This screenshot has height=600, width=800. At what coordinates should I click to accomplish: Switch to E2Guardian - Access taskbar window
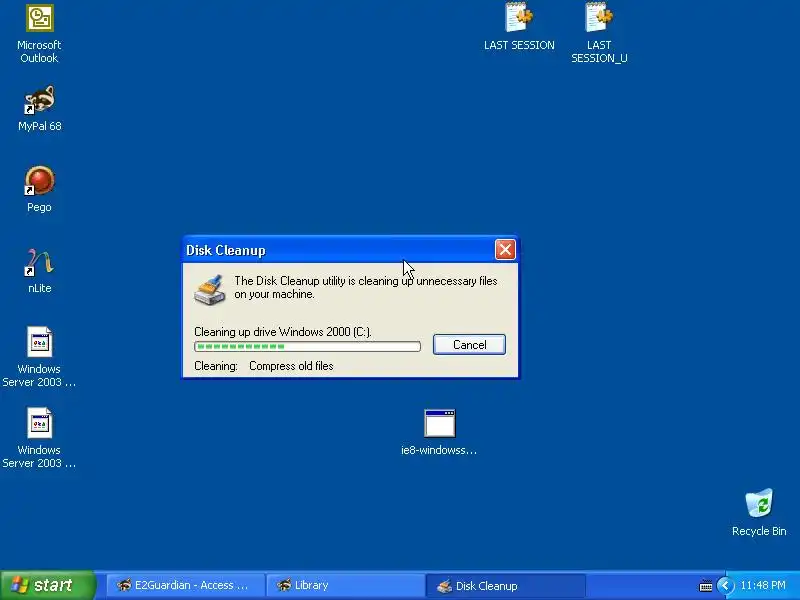[186, 585]
